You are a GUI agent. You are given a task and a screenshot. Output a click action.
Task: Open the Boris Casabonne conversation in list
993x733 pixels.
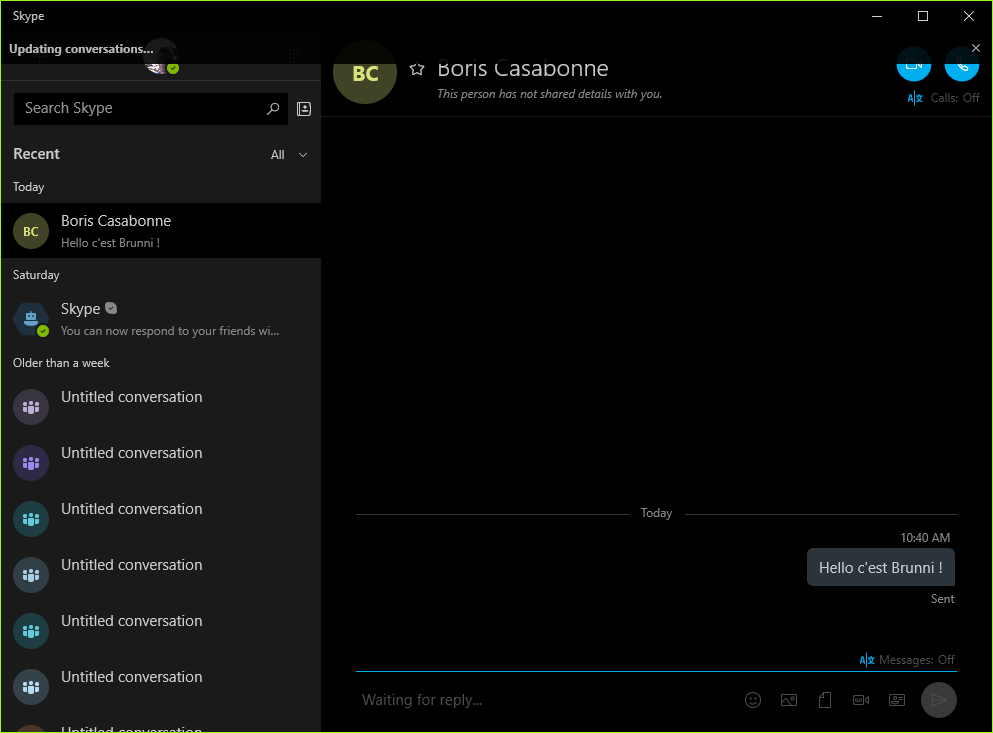pyautogui.click(x=160, y=231)
